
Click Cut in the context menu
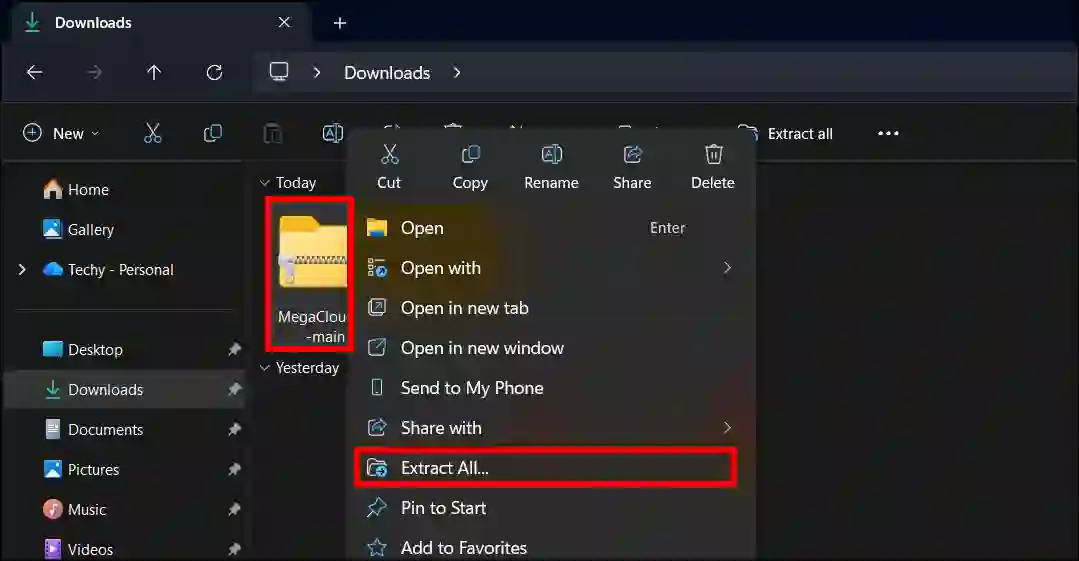[x=389, y=167]
